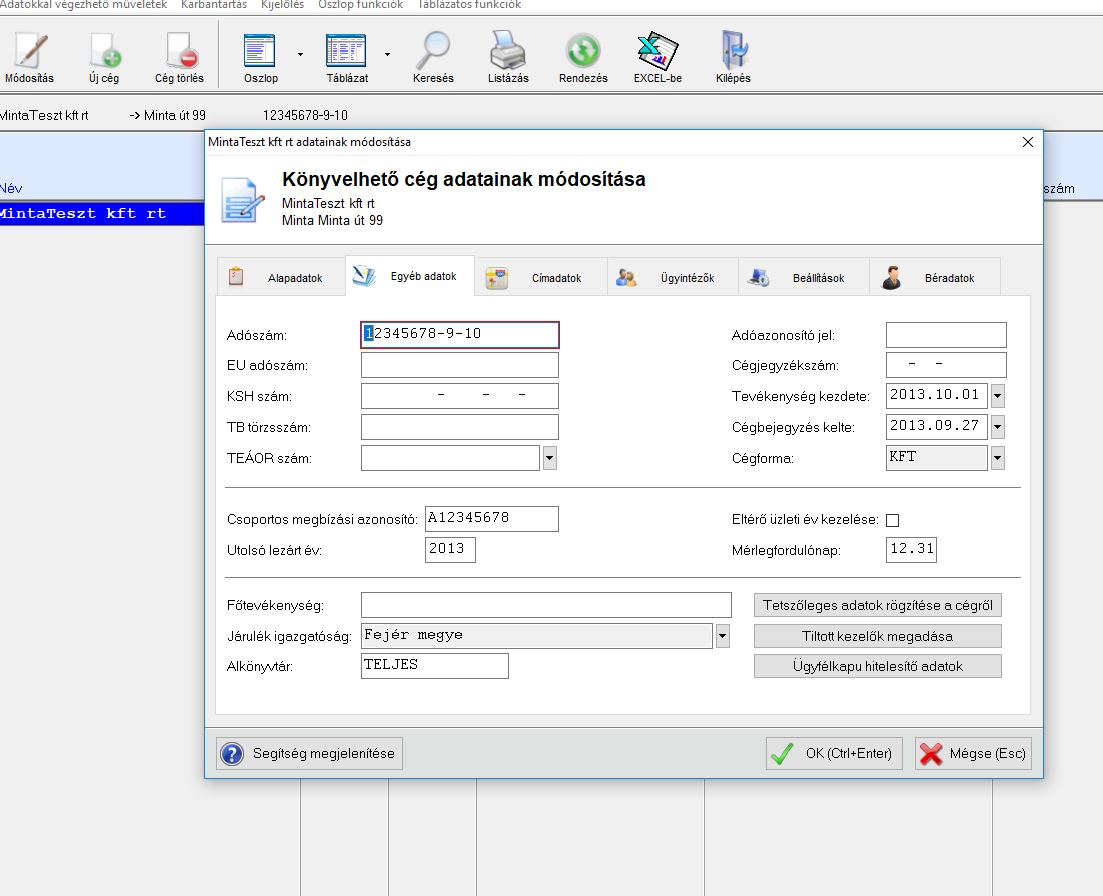Open the Cégforma dropdown
Screen dimensions: 1103x896
click(x=997, y=459)
